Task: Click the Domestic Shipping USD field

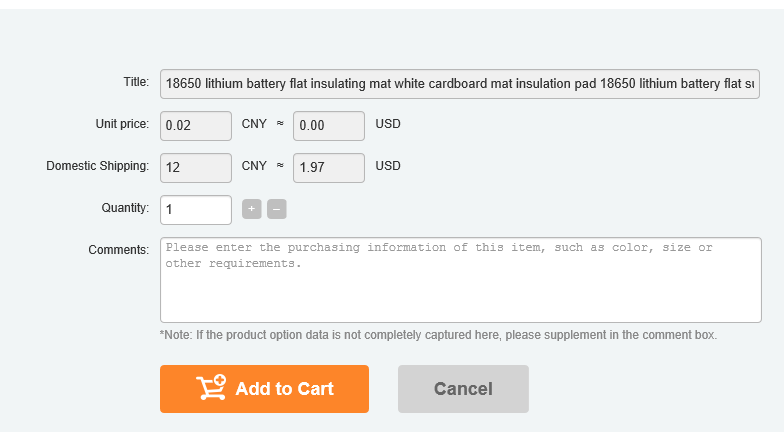Action: [x=329, y=167]
